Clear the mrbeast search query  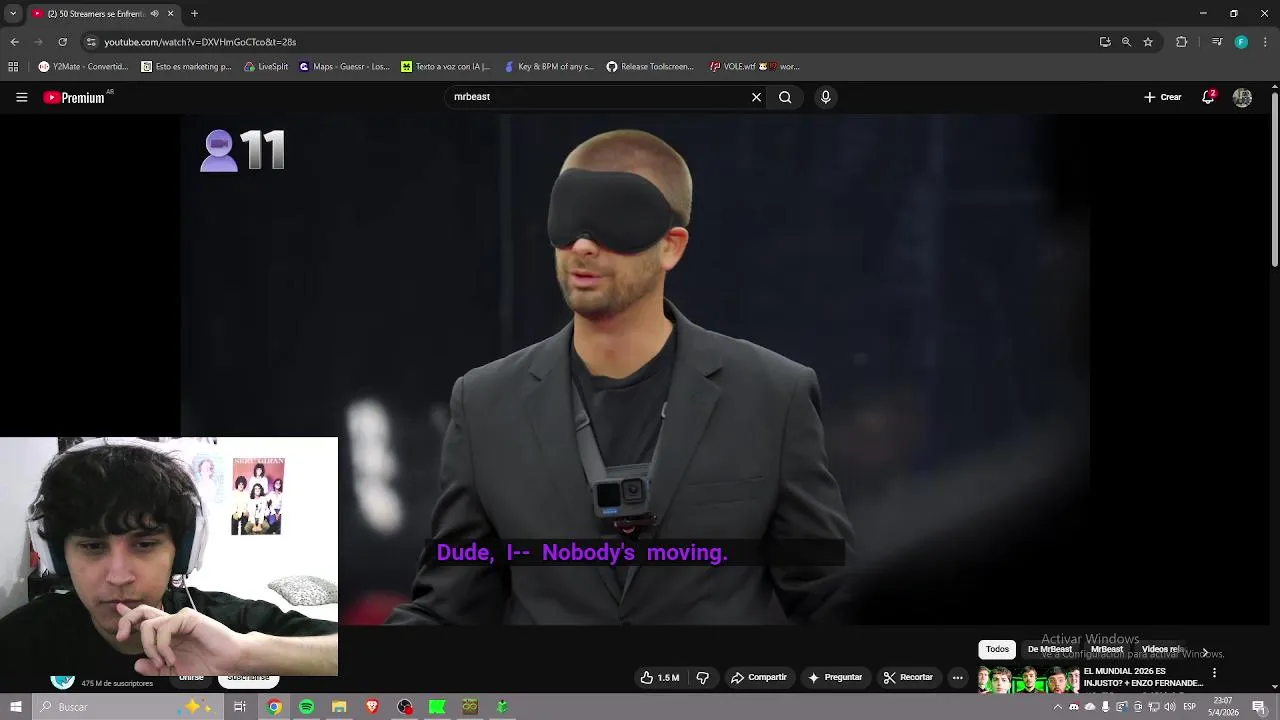click(756, 97)
